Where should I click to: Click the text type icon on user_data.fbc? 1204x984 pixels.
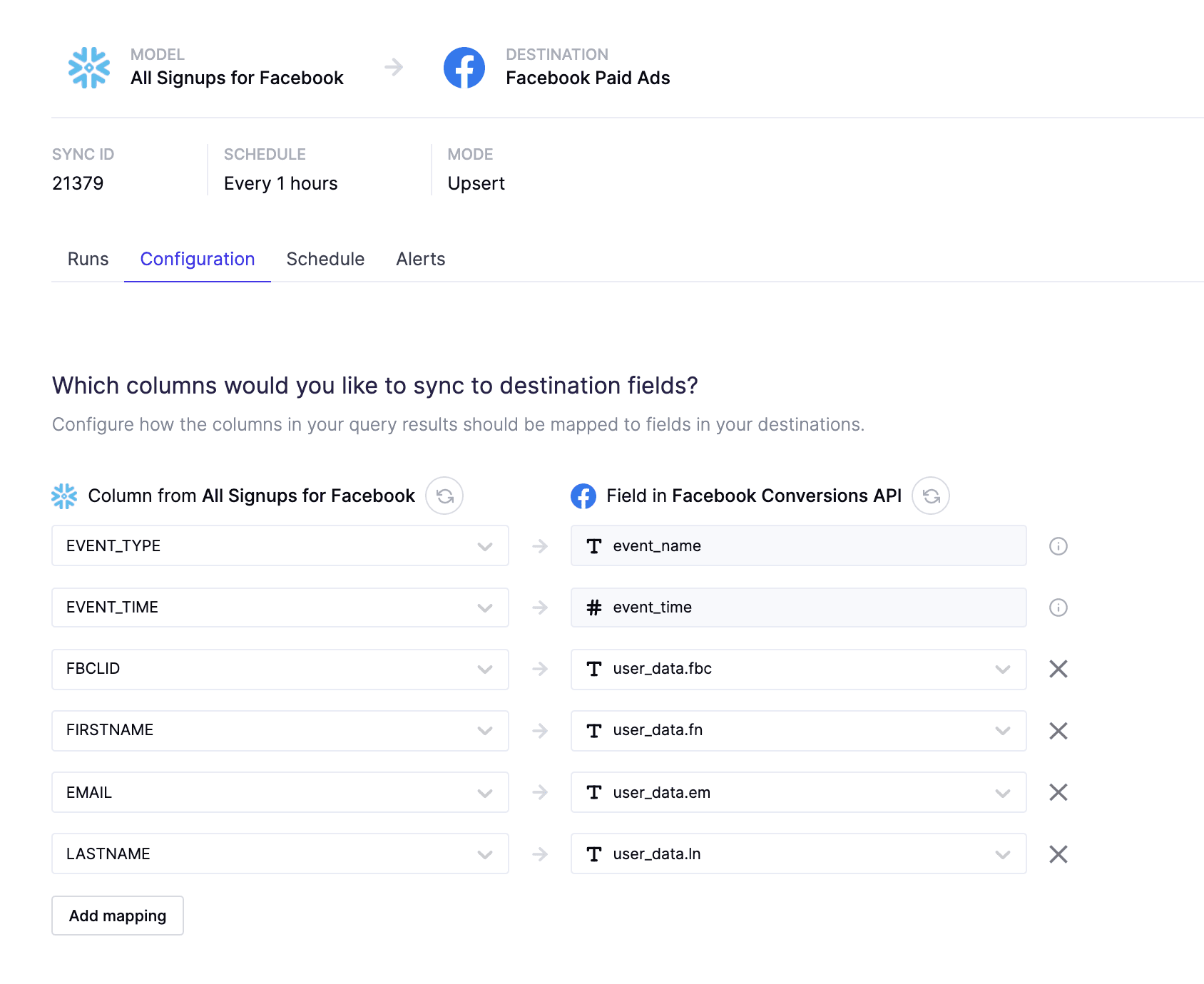[x=595, y=670]
